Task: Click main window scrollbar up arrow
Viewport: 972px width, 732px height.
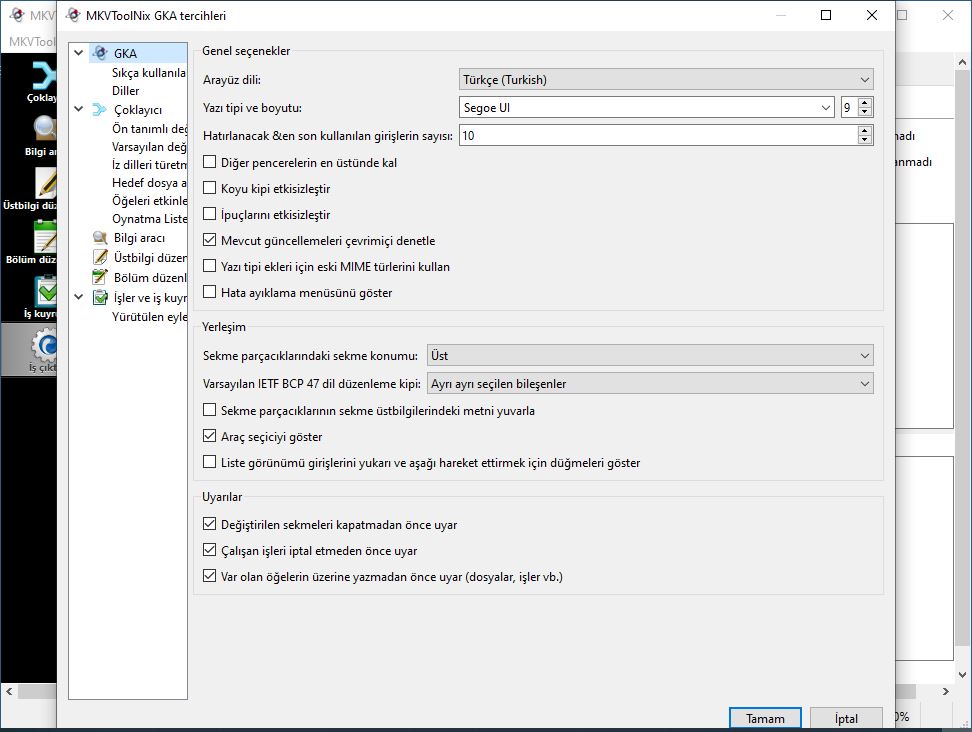Action: [962, 62]
